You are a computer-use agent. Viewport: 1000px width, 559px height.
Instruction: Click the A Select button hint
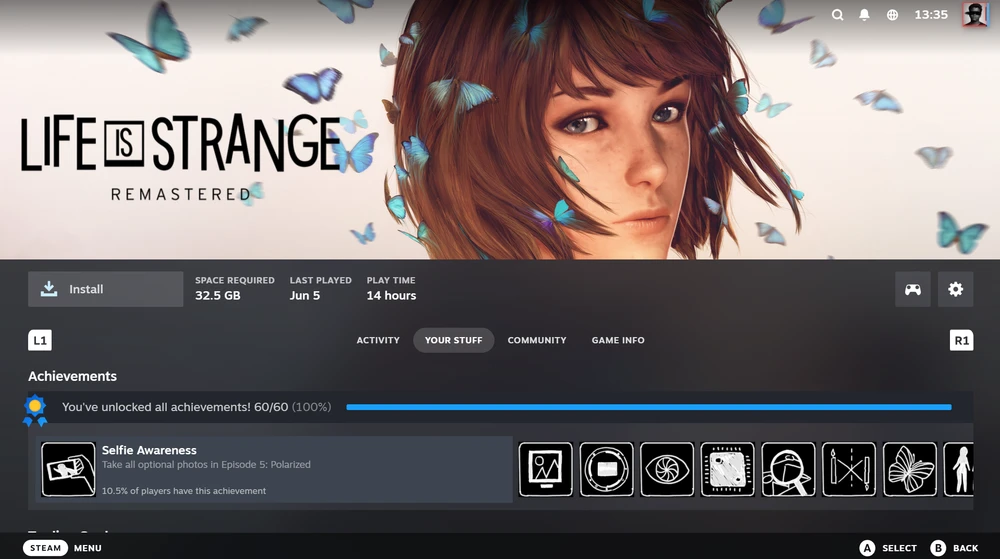click(888, 548)
